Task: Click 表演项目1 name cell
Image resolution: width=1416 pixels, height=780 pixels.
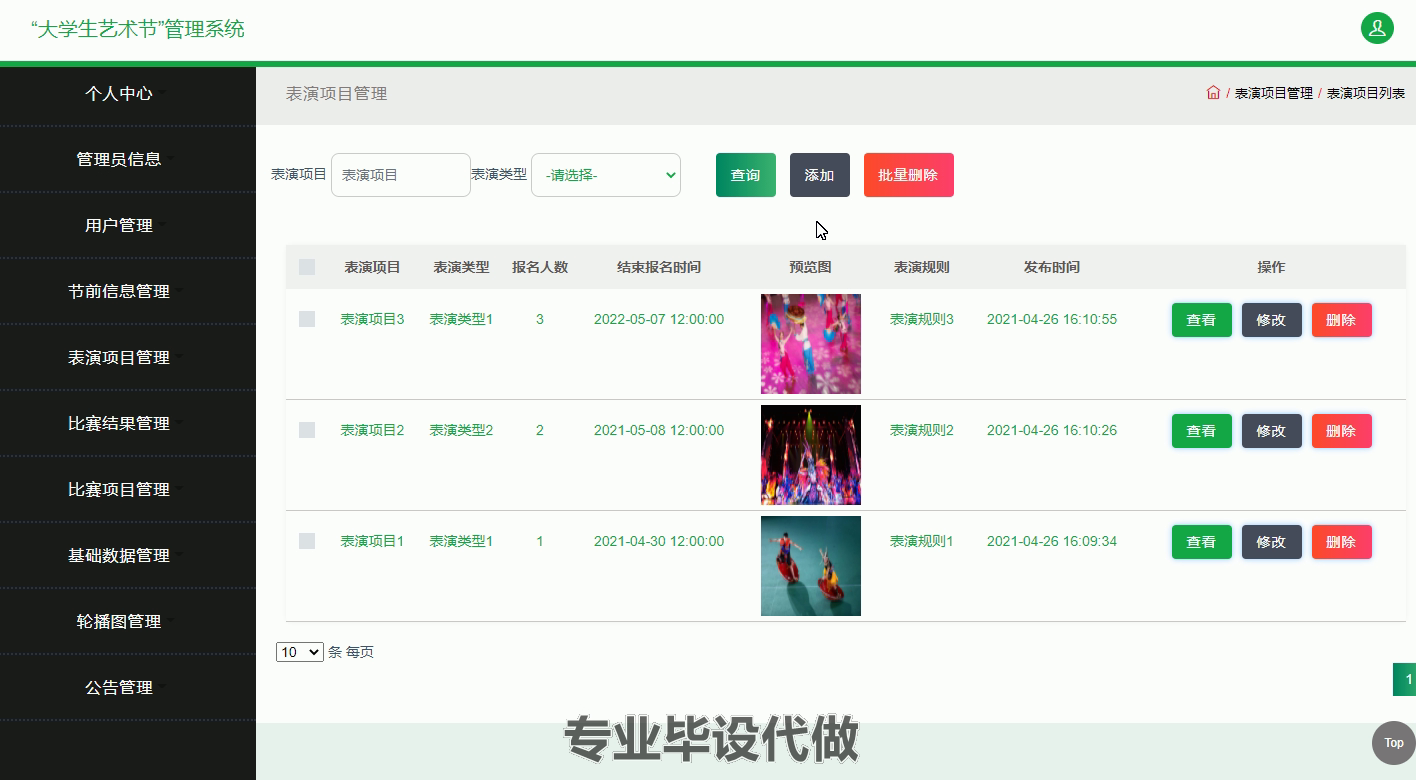Action: pyautogui.click(x=373, y=541)
